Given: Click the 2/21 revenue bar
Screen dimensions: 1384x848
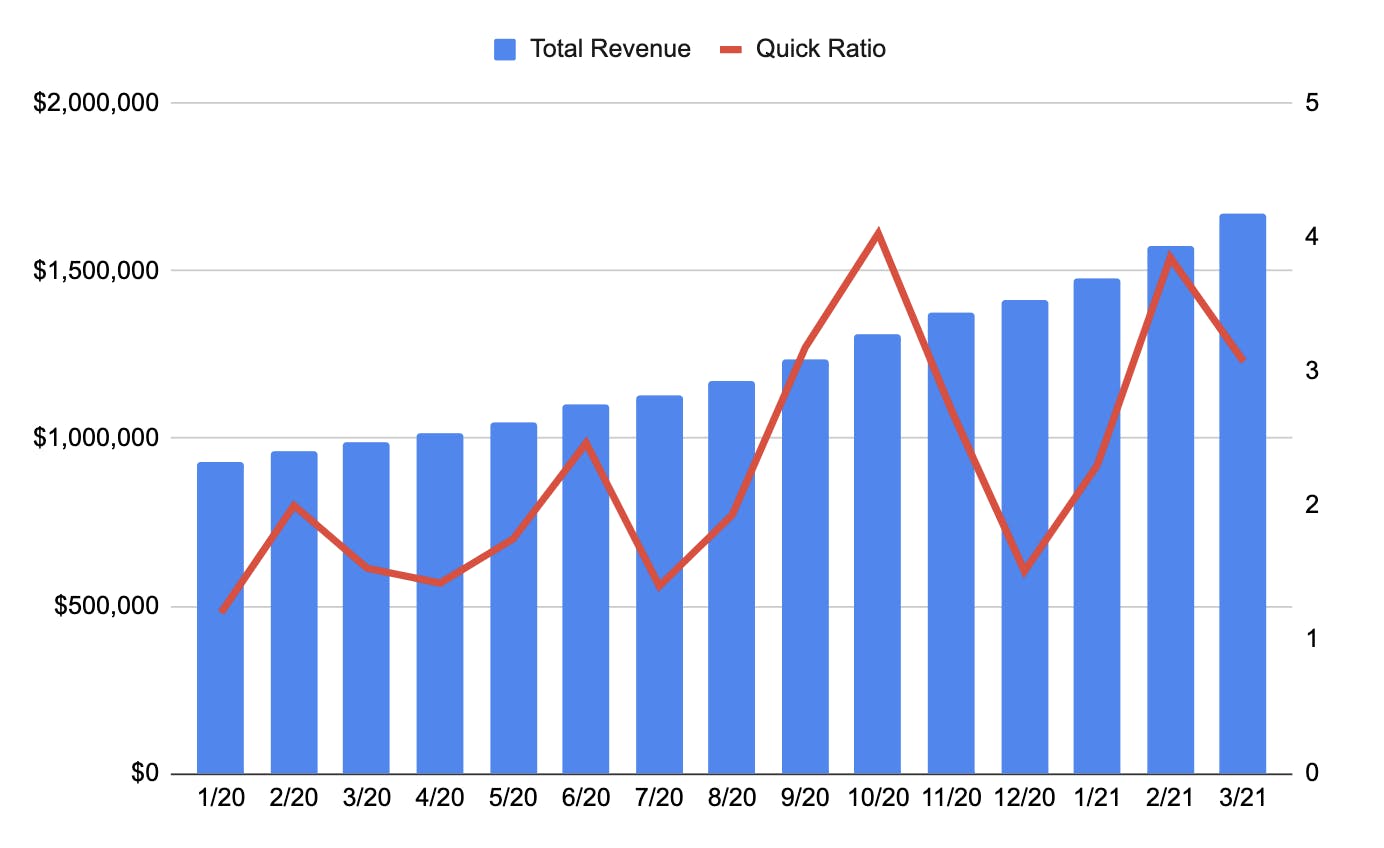Looking at the screenshot, I should [x=1170, y=510].
